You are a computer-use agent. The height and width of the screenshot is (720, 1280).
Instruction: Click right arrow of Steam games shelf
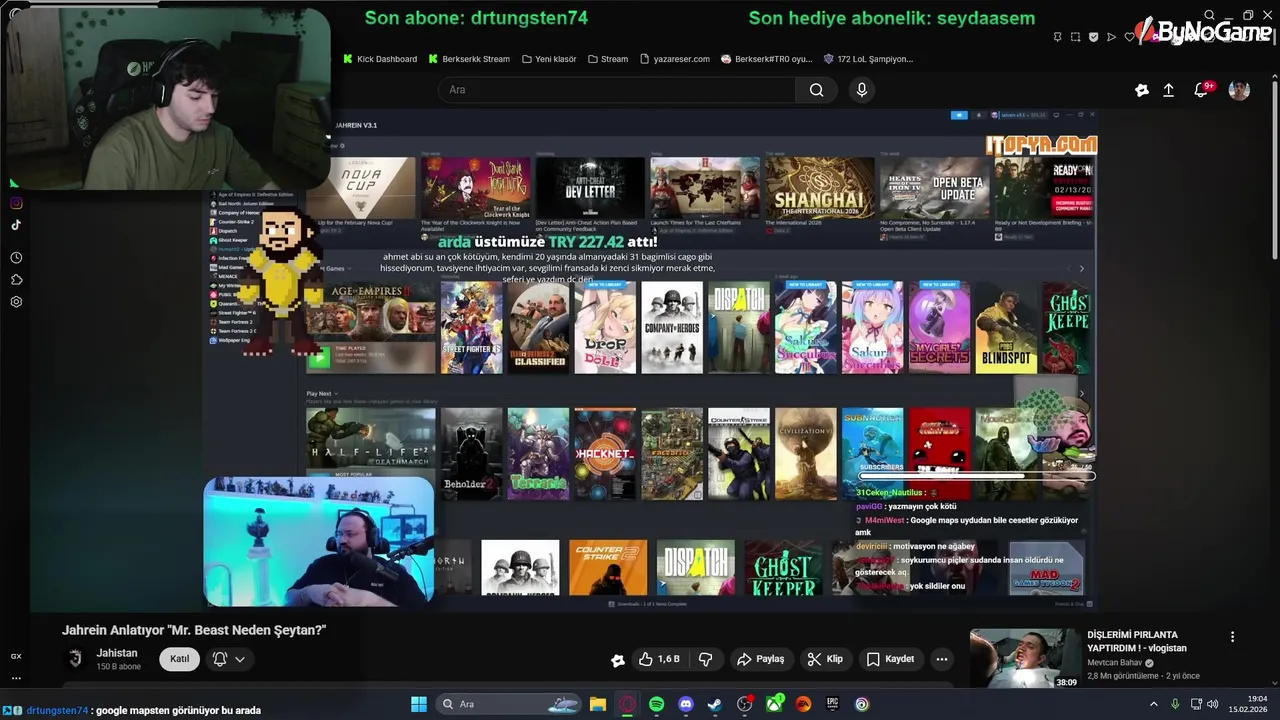pos(1081,268)
